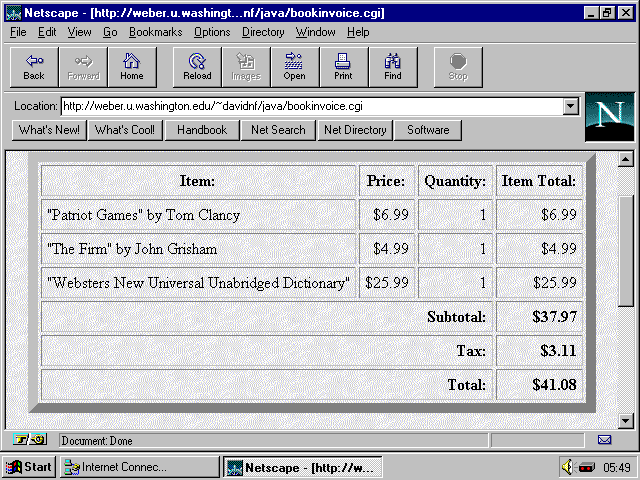Viewport: 640px width, 480px height.
Task: Click the Item Total: column header
Action: click(539, 181)
